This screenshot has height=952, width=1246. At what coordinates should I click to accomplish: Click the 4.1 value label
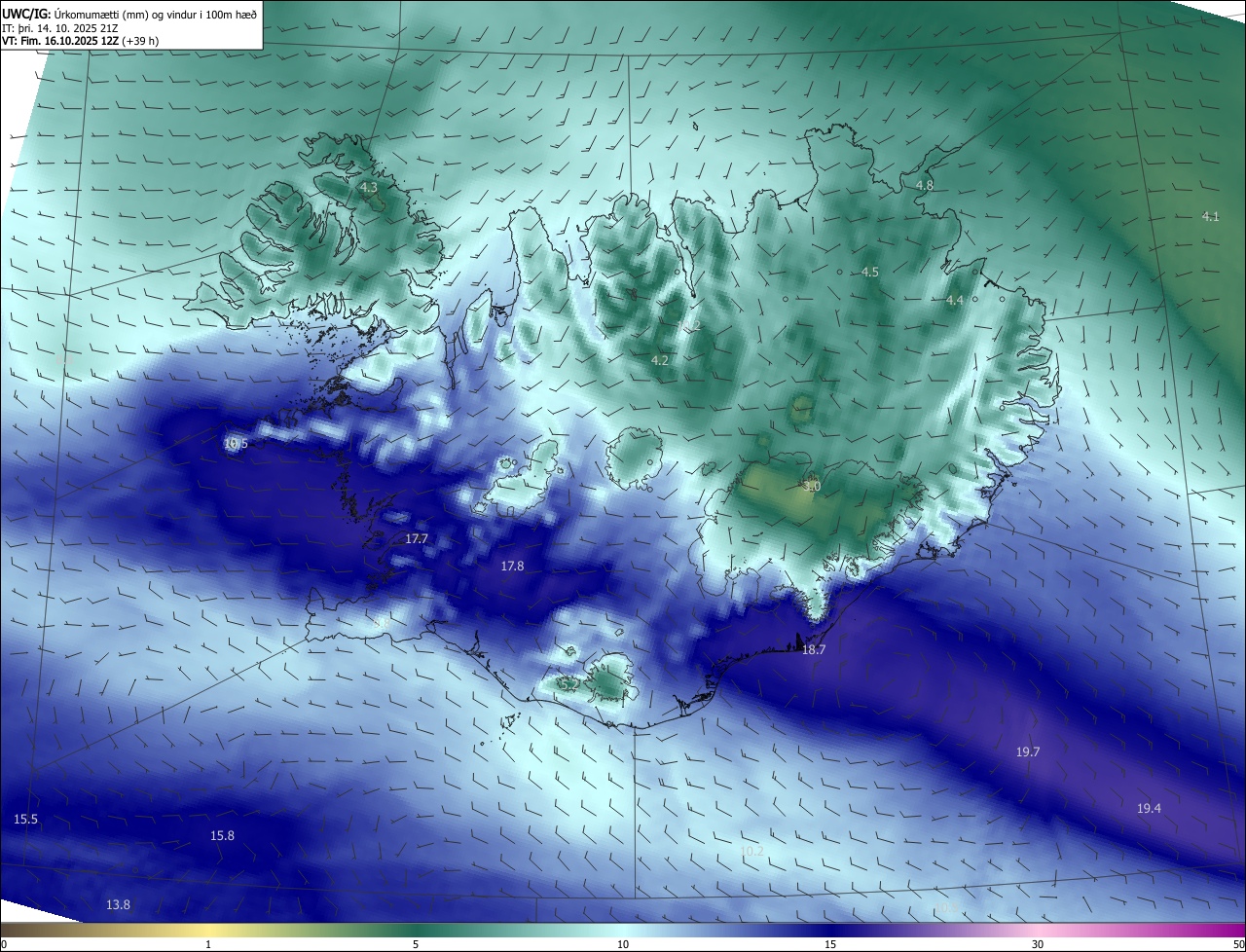(1210, 216)
